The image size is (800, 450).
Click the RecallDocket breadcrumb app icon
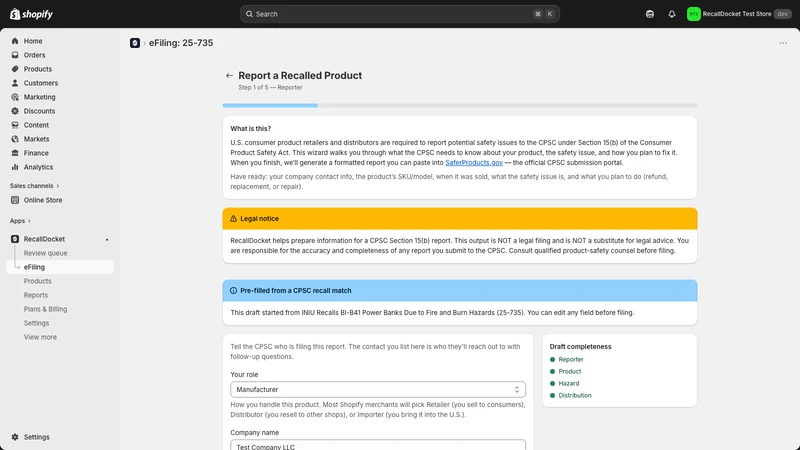coord(135,43)
